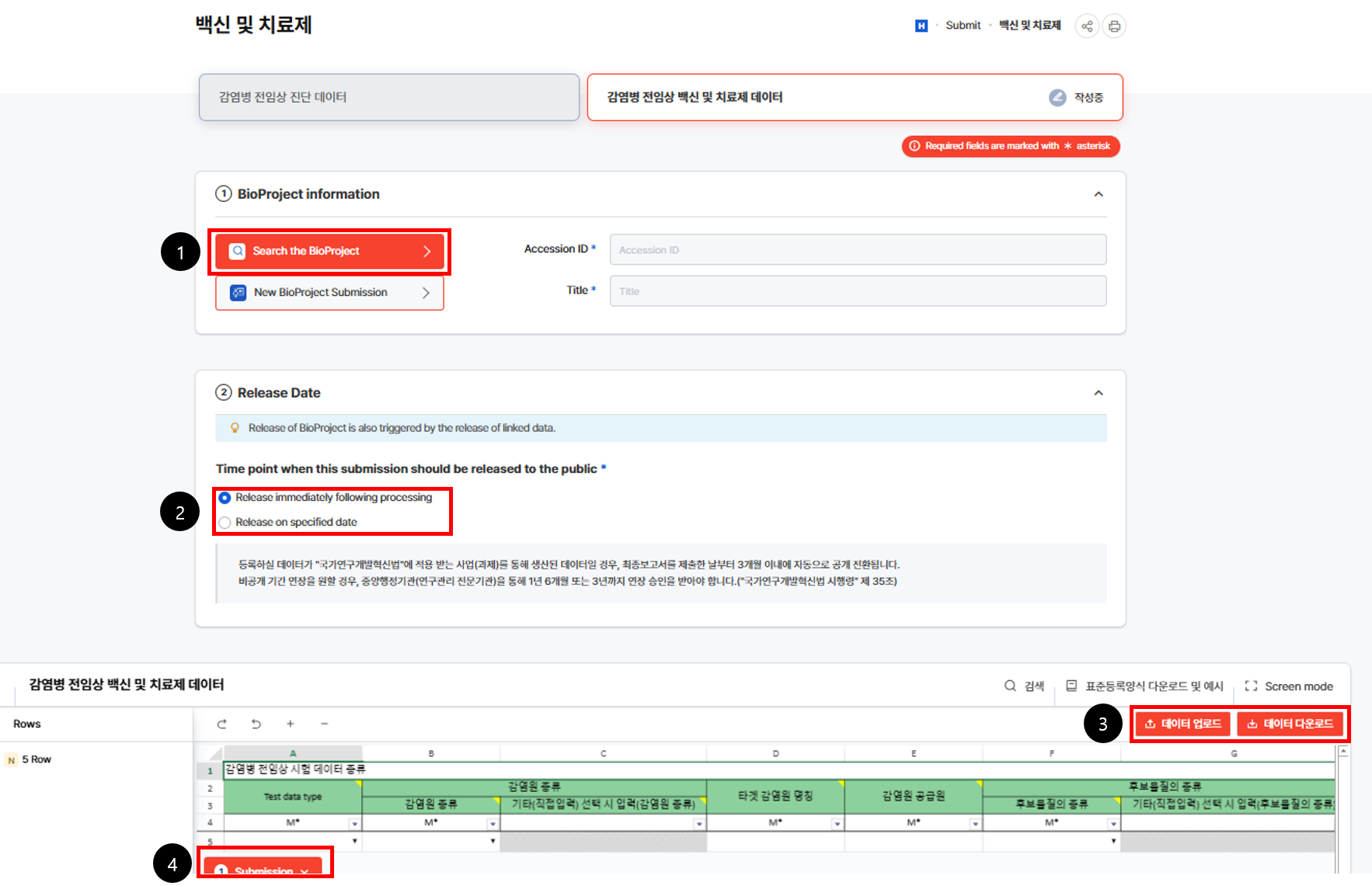Switch to the 감염병 전임상 진단 데이터 tab
The width and height of the screenshot is (1372, 886).
tap(388, 96)
